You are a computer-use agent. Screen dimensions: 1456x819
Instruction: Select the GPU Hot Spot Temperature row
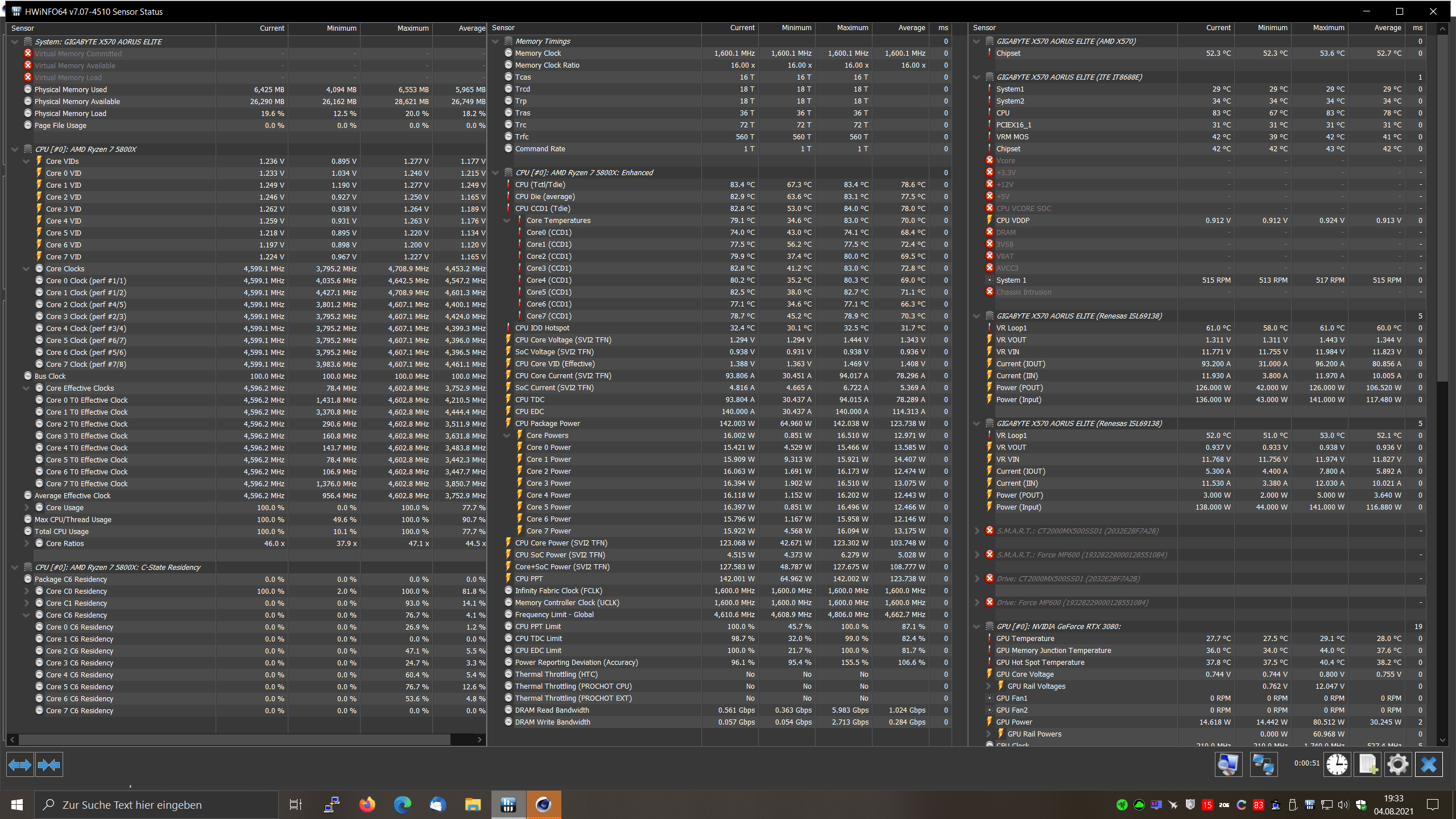(x=1199, y=662)
